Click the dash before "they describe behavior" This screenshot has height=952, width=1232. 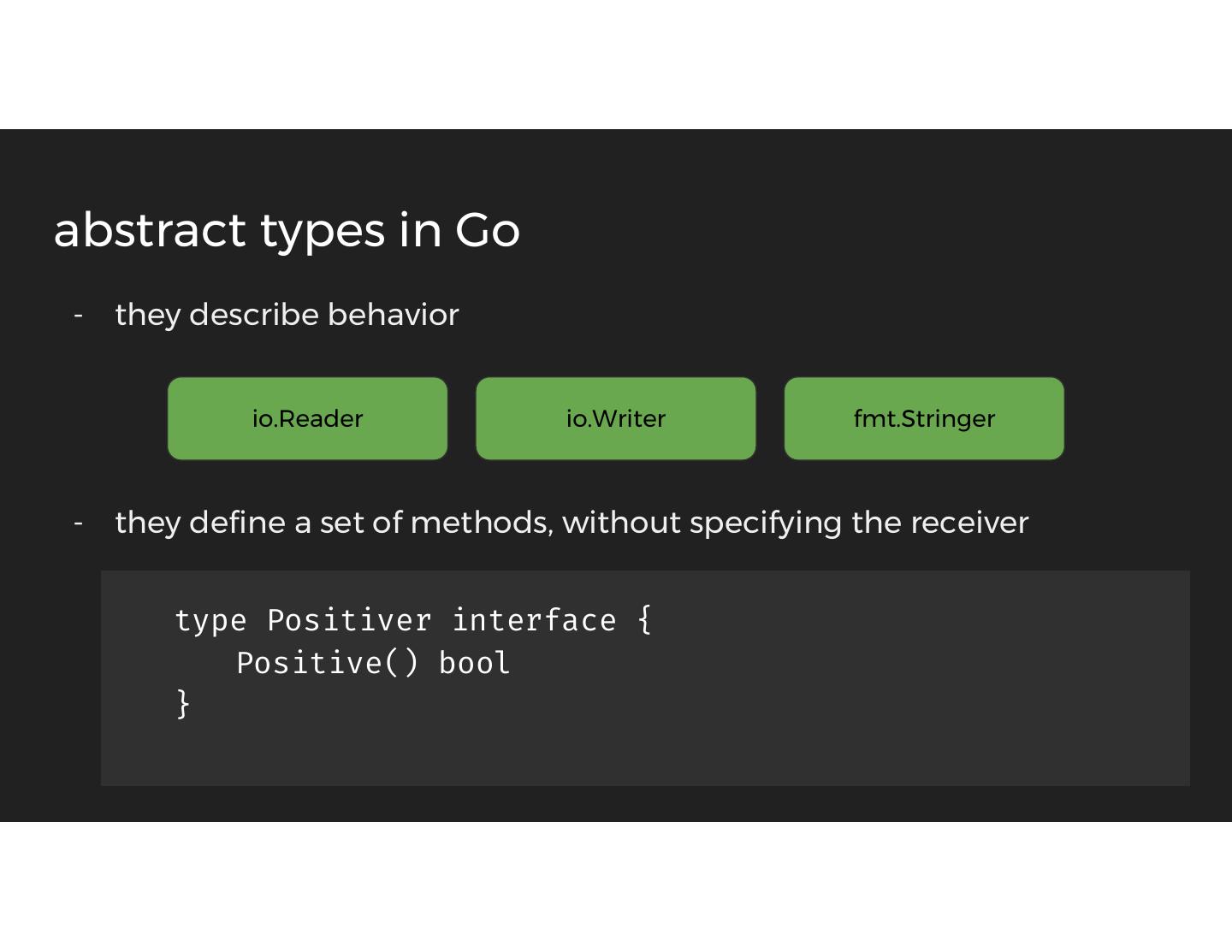pyautogui.click(x=79, y=315)
